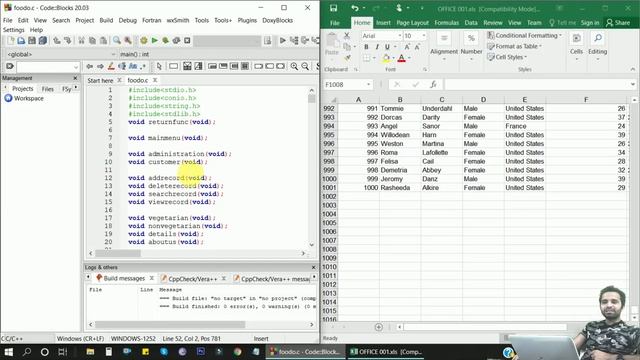Viewport: 640px width, 360px height.
Task: Click the Editing magnifier icon in Excel ribbon
Action: tap(598, 38)
